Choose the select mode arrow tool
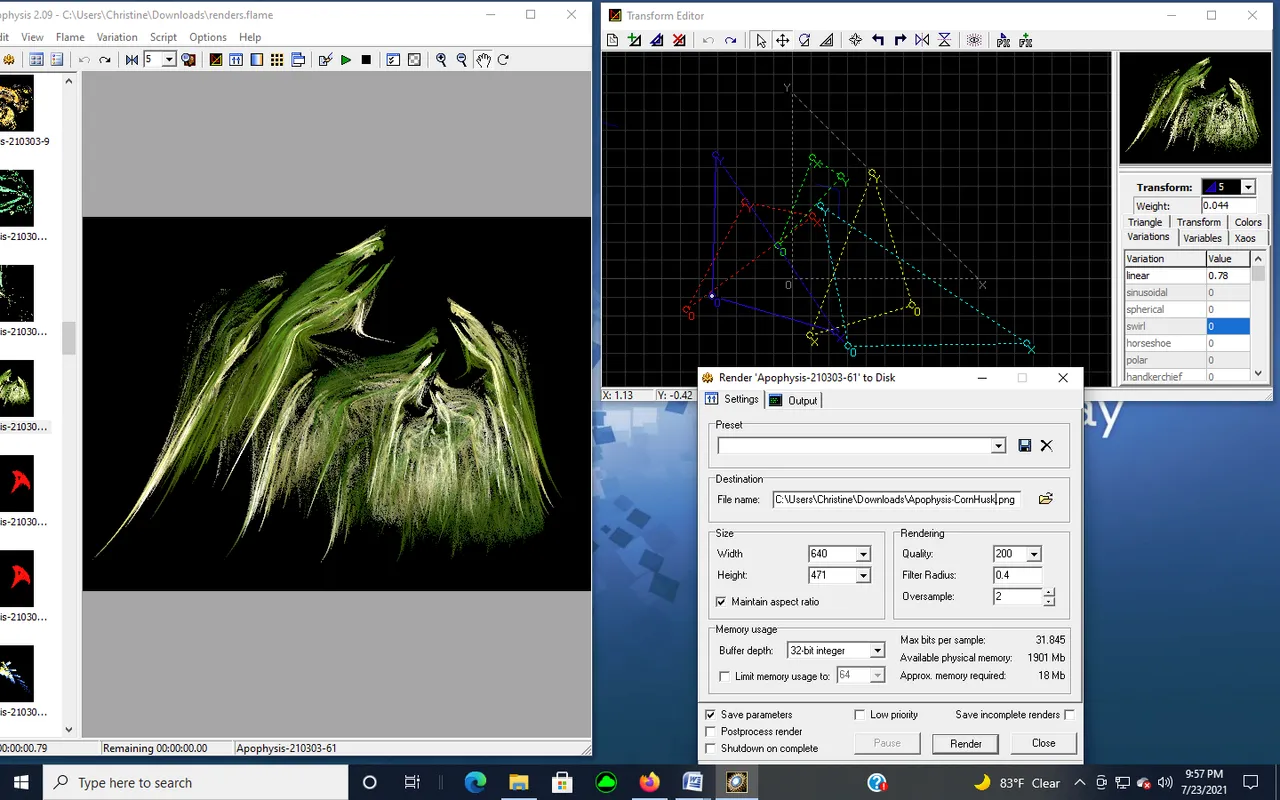 761,40
